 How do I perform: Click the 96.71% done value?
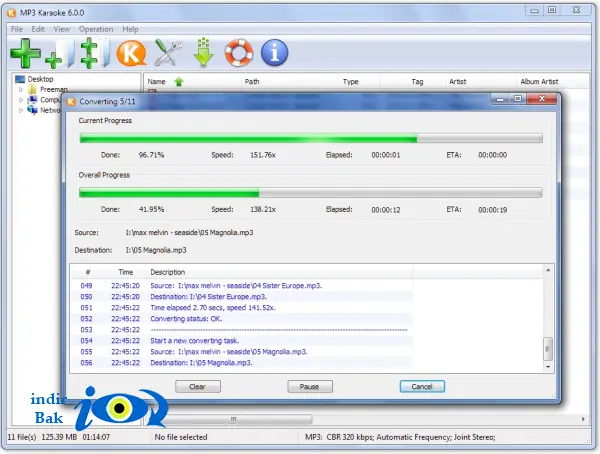tap(151, 155)
